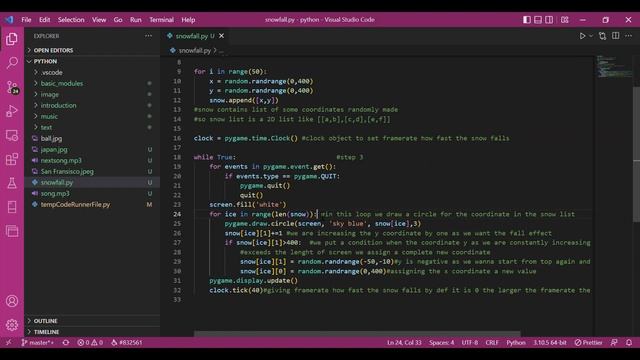Open the File menu
640x360 pixels.
[26, 20]
